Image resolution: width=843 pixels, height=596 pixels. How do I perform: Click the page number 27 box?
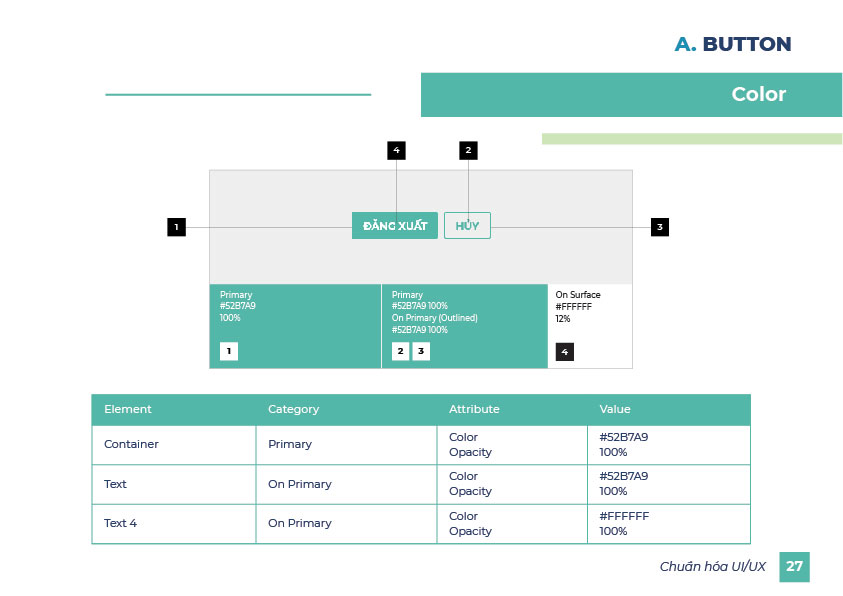click(x=794, y=566)
